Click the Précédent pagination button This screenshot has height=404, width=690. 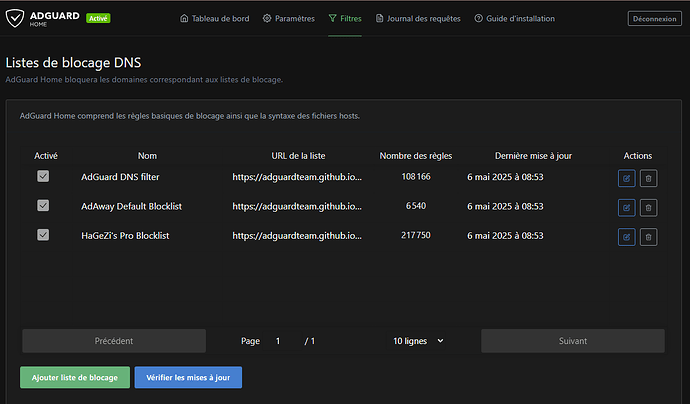pos(114,341)
